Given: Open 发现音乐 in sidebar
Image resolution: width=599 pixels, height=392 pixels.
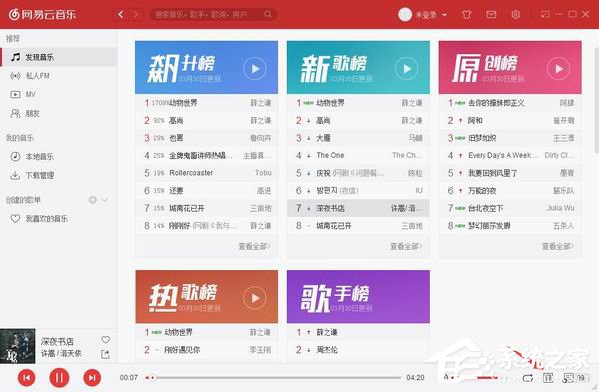Looking at the screenshot, I should click(x=58, y=57).
